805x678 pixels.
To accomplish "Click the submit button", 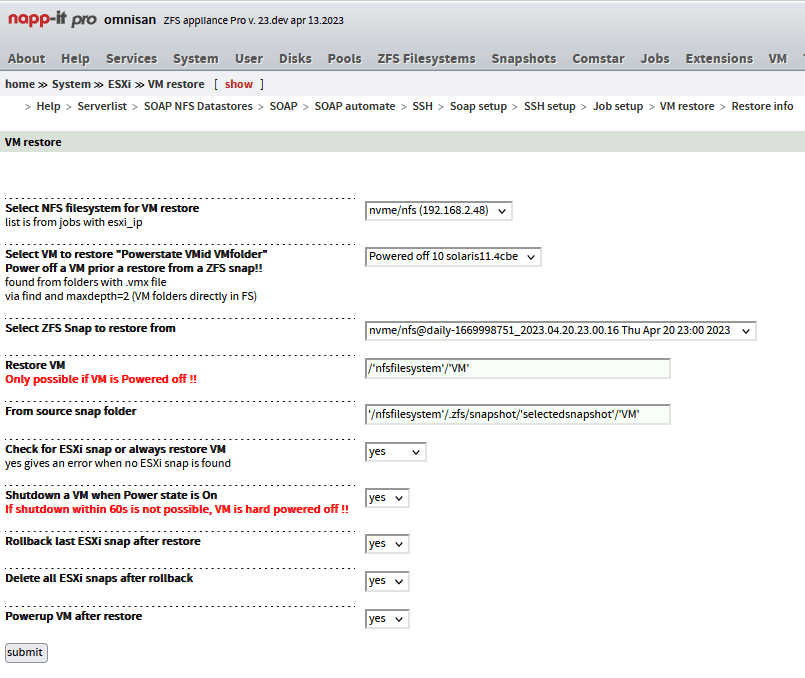I will tap(26, 653).
